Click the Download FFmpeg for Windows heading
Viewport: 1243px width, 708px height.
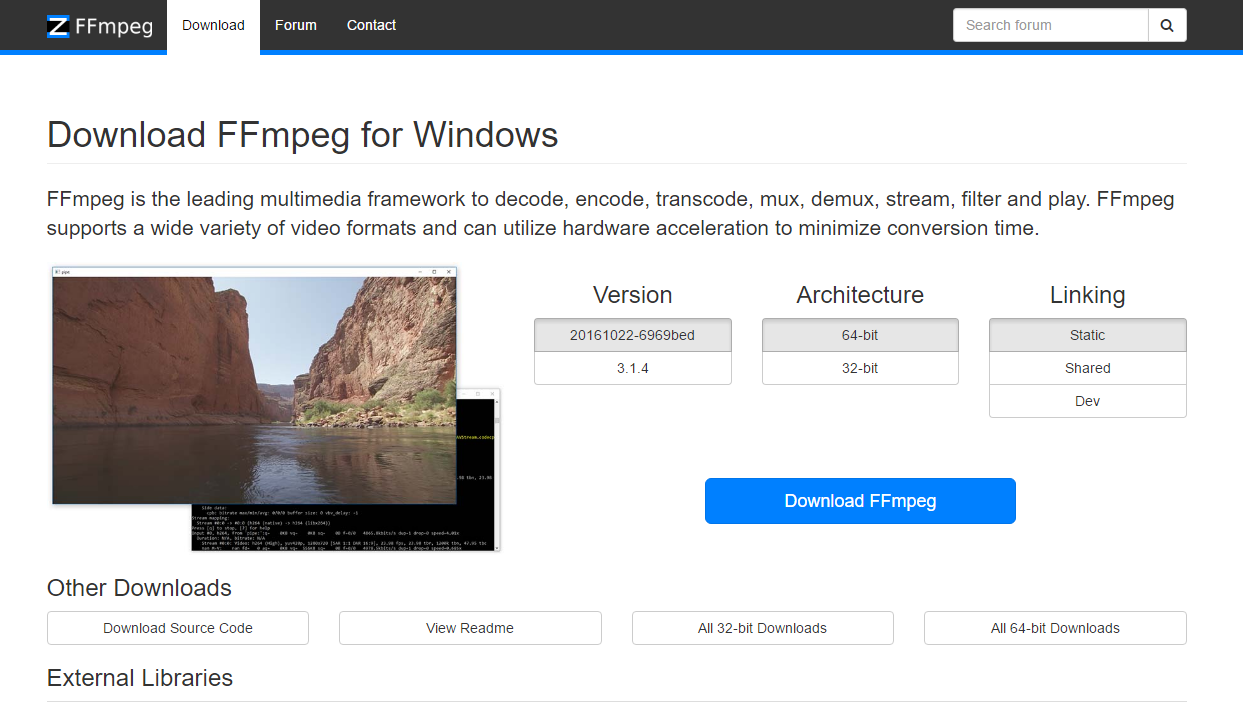(x=303, y=135)
